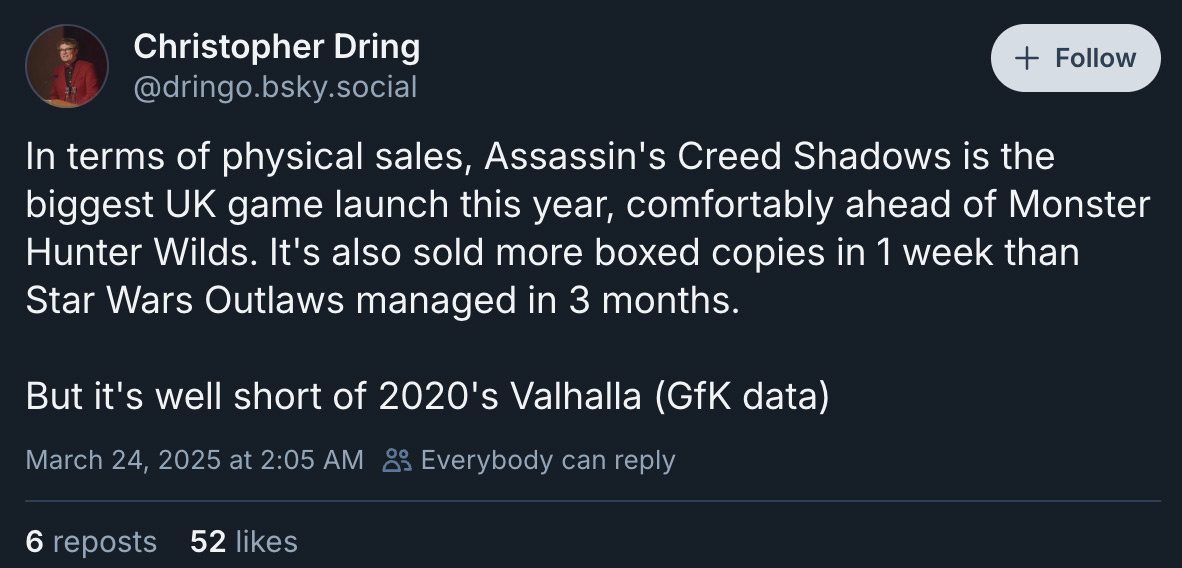View the likes list via the likes label
The width and height of the screenshot is (1182, 568).
click(267, 542)
